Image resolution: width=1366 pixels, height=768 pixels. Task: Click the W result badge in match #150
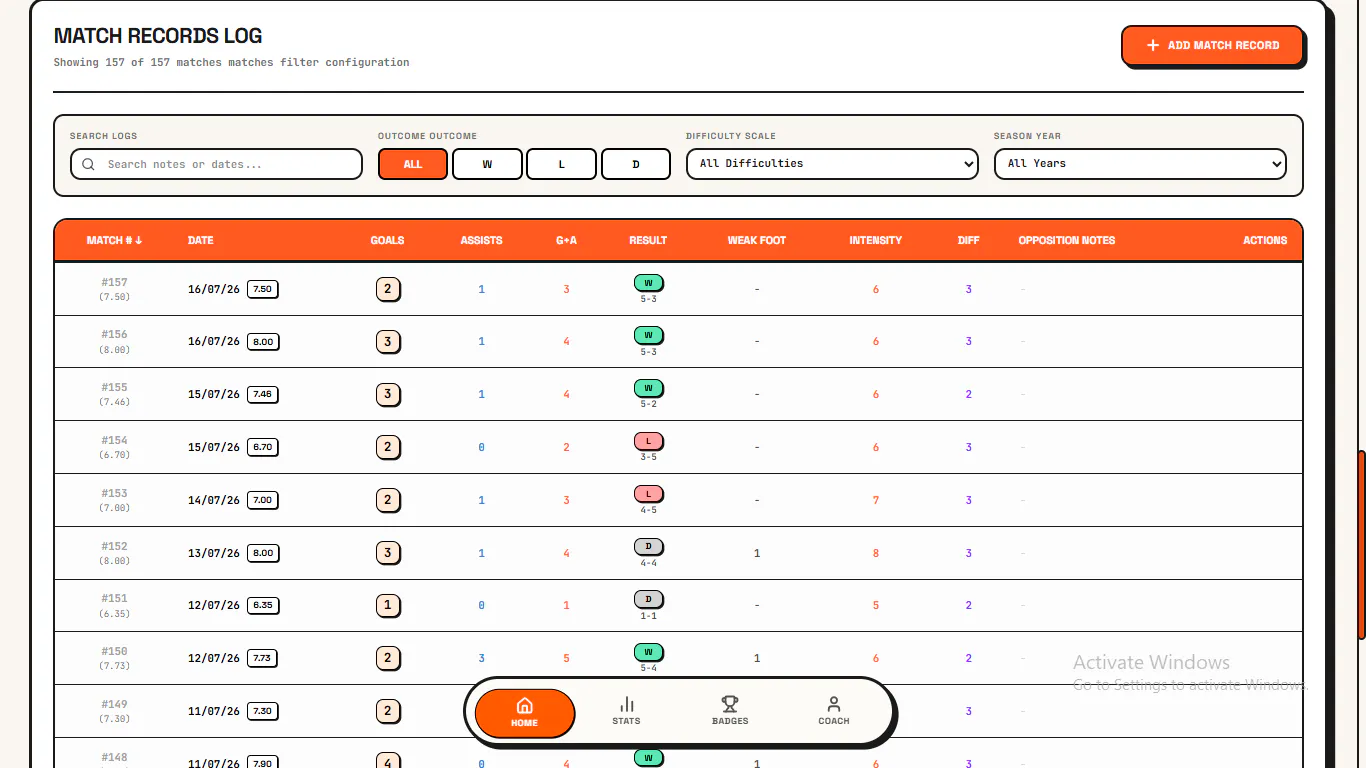click(x=648, y=652)
